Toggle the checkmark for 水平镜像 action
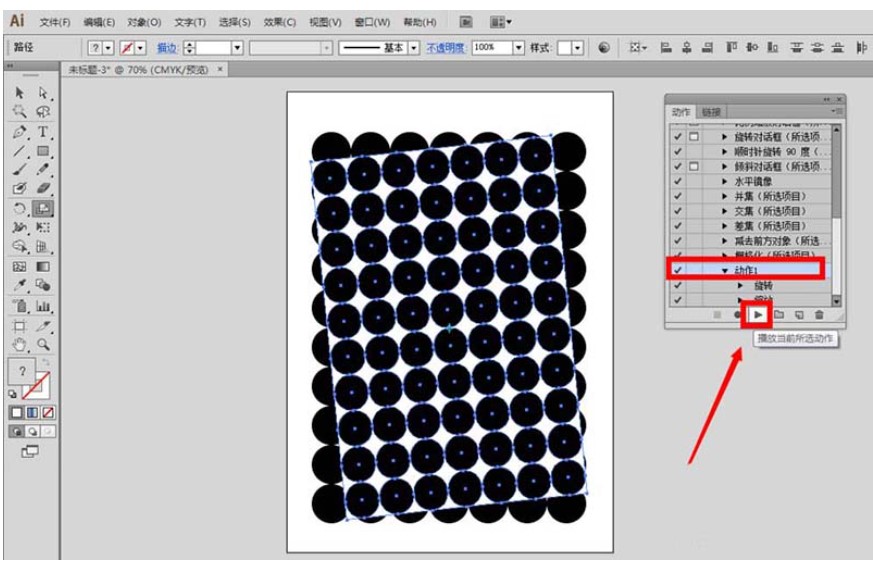The image size is (873, 562). 678,182
